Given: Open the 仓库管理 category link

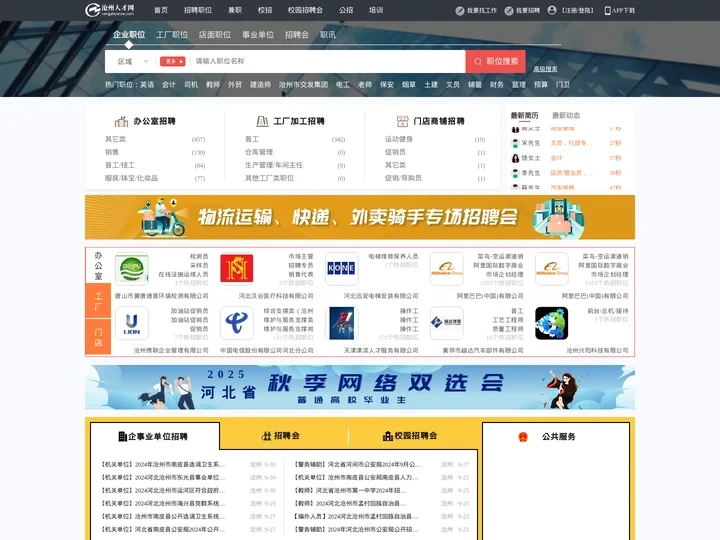Looking at the screenshot, I should coord(259,152).
